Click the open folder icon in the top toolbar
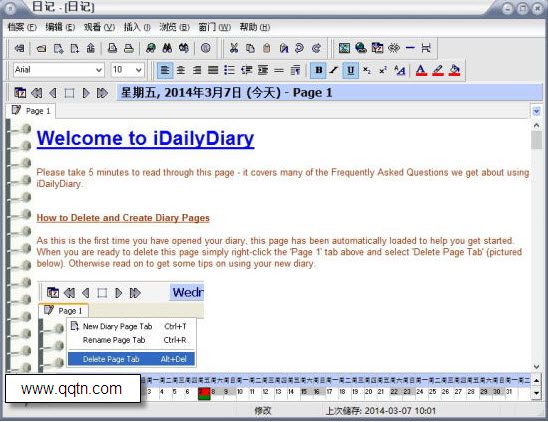This screenshot has height=422, width=548. tap(41, 48)
